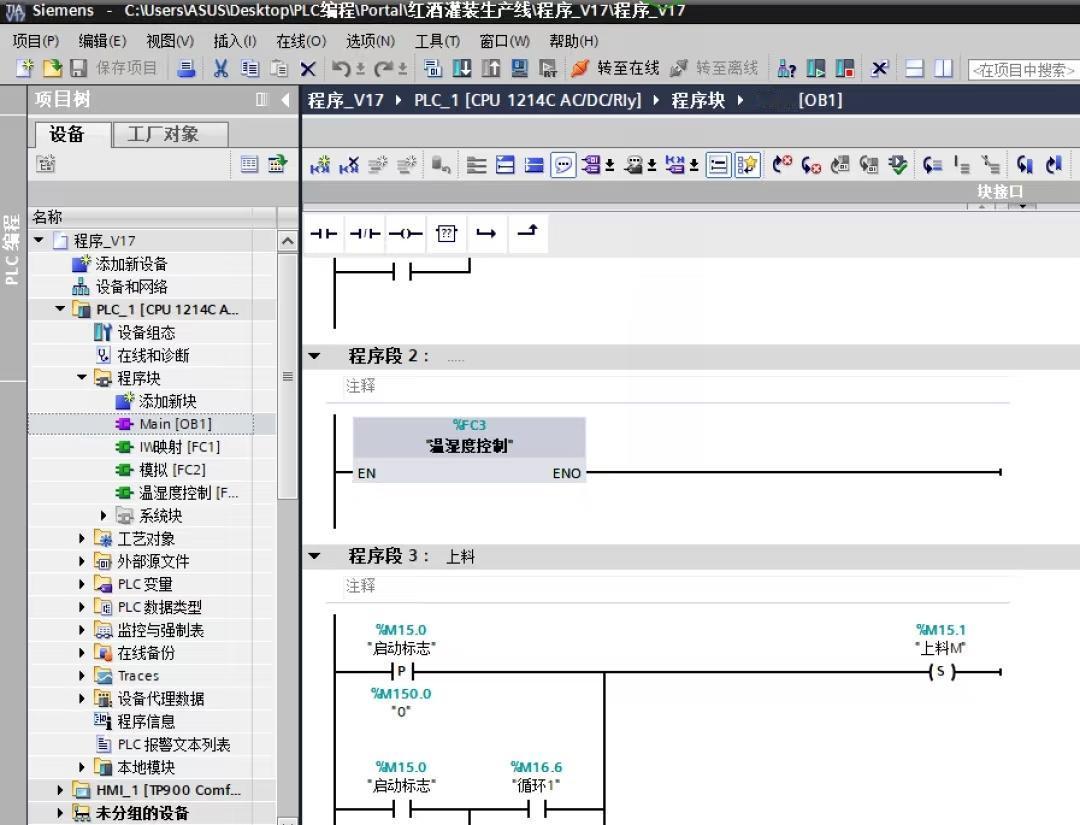Toggle the favorites star icon in editor
This screenshot has width=1080, height=825.
(747, 165)
